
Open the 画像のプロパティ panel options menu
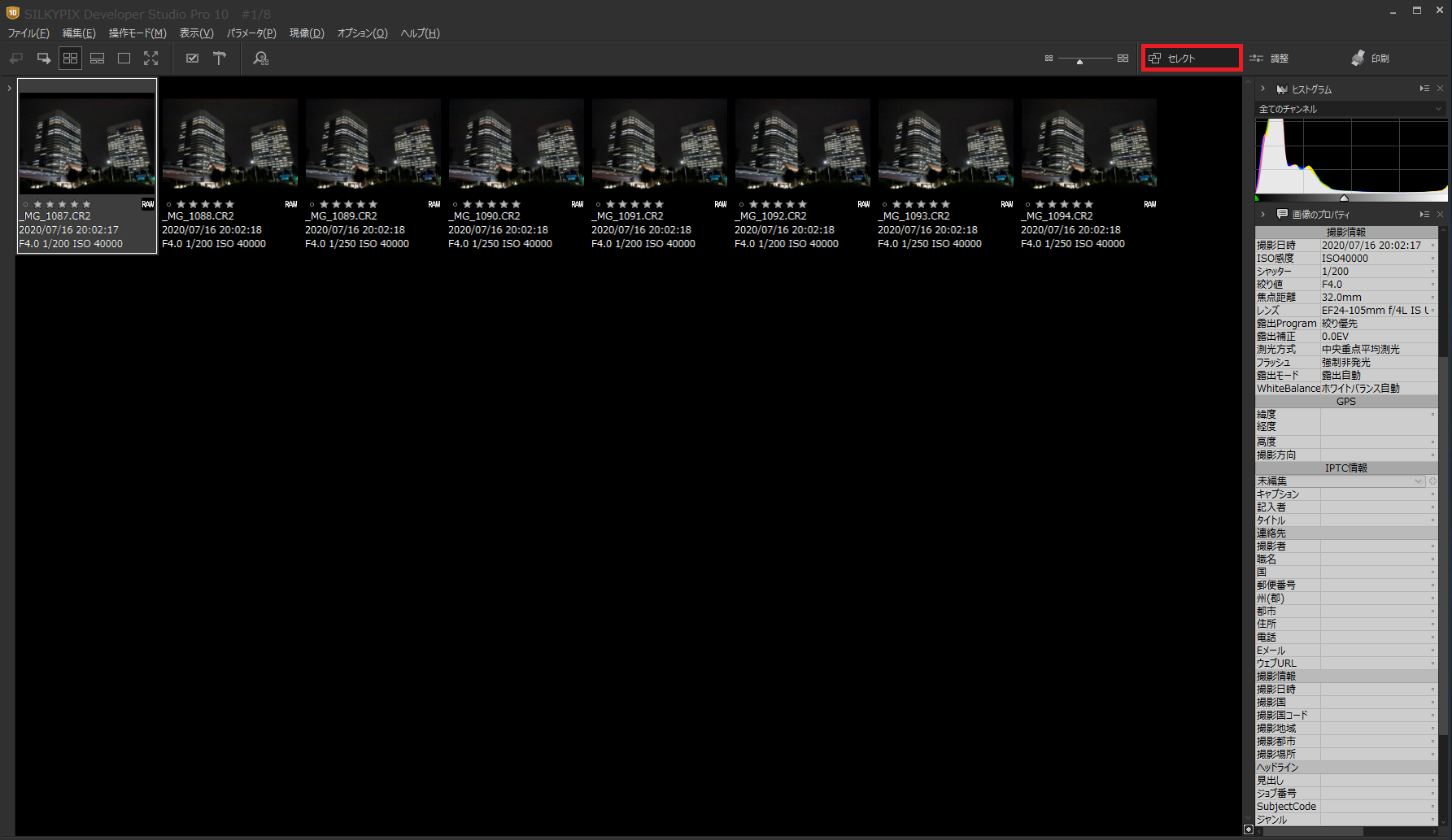pyautogui.click(x=1424, y=215)
